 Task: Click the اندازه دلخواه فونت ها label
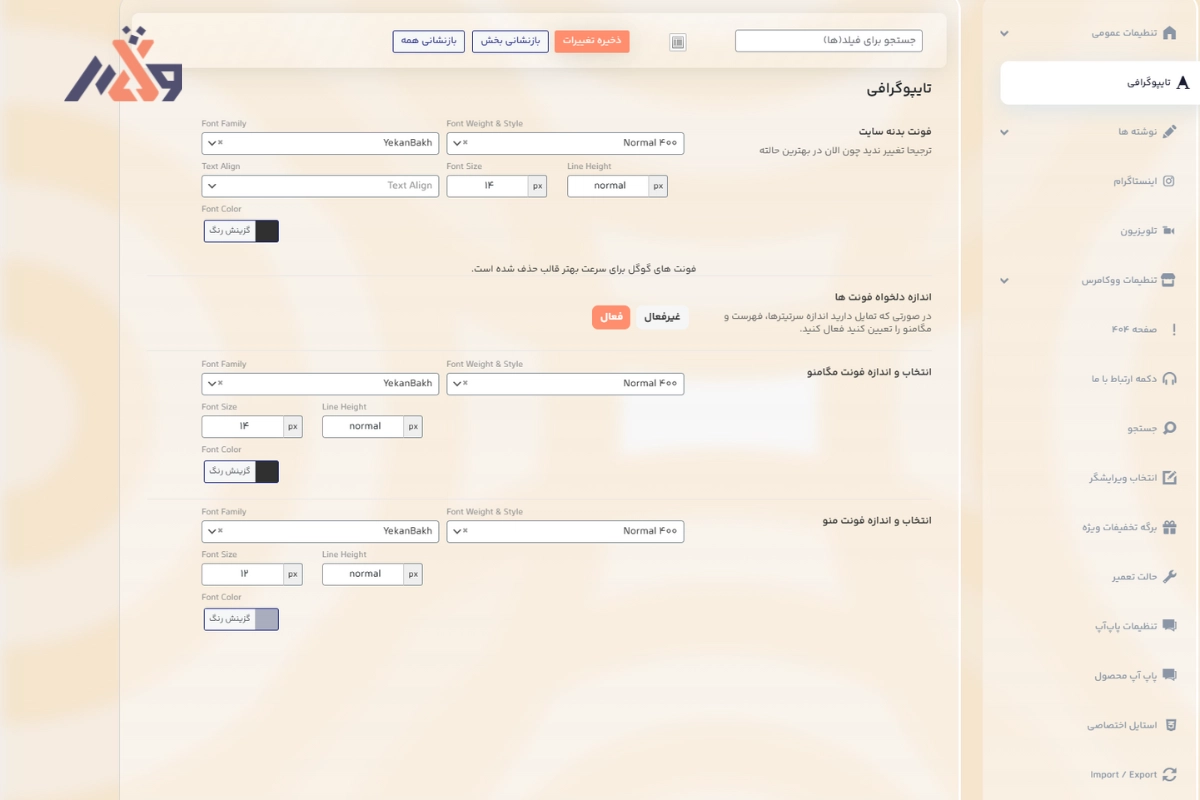tap(883, 297)
